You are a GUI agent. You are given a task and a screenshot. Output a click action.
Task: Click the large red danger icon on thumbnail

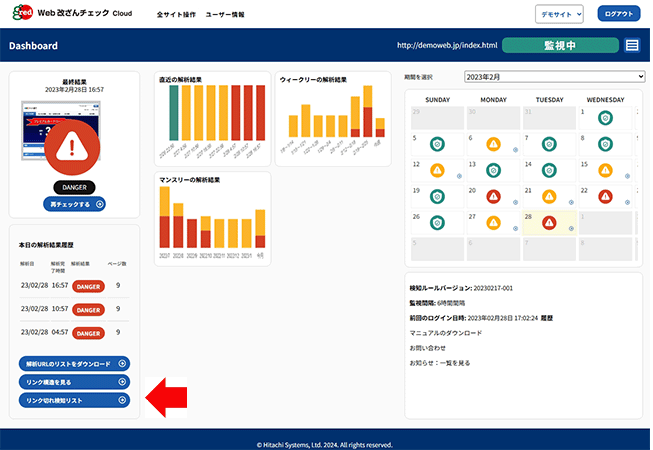(74, 147)
